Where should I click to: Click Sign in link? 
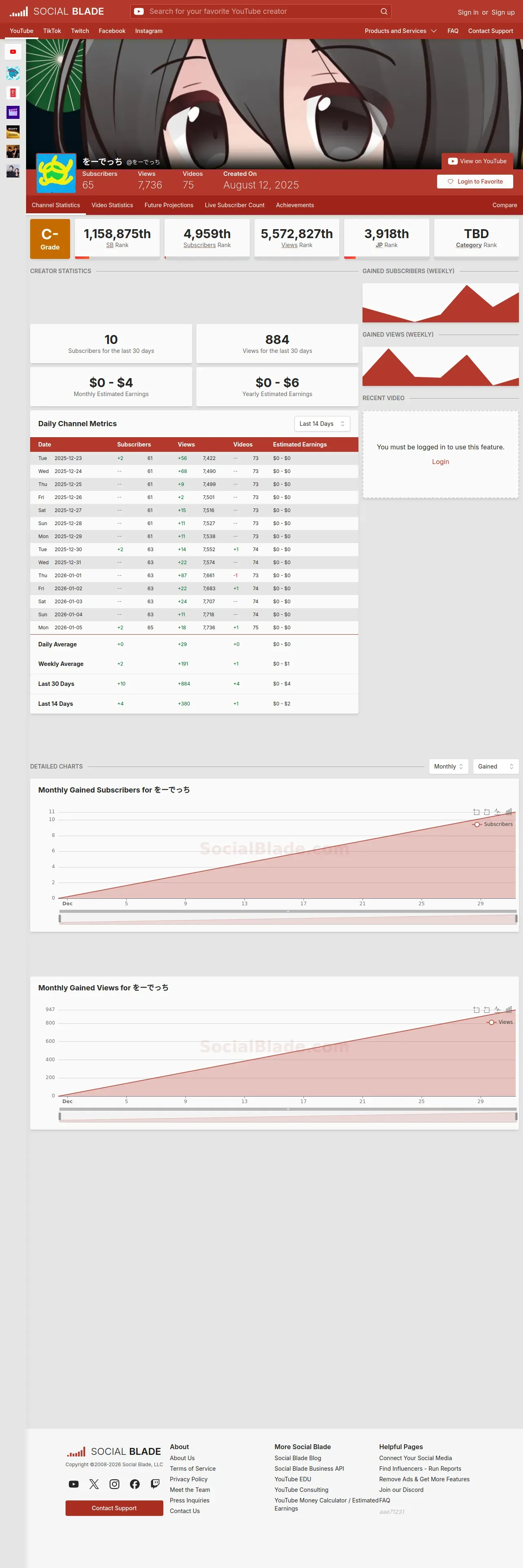[468, 12]
